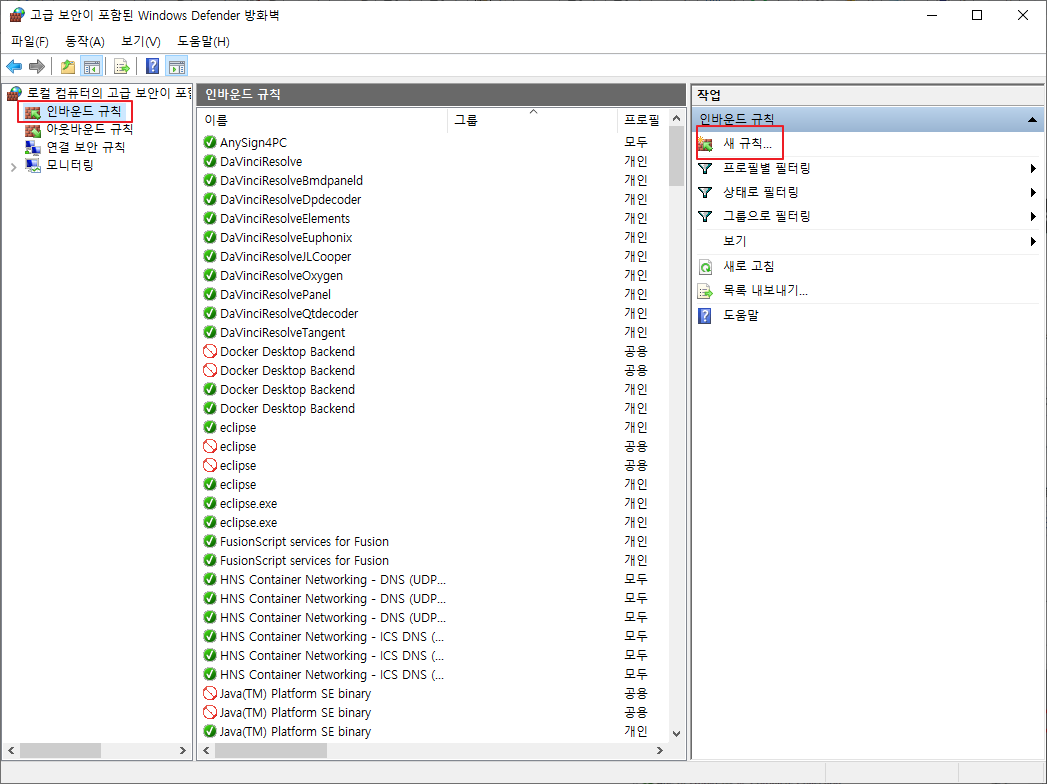Viewport: 1047px width, 784px height.
Task: Open the 파일(F) menu
Action: pos(30,41)
